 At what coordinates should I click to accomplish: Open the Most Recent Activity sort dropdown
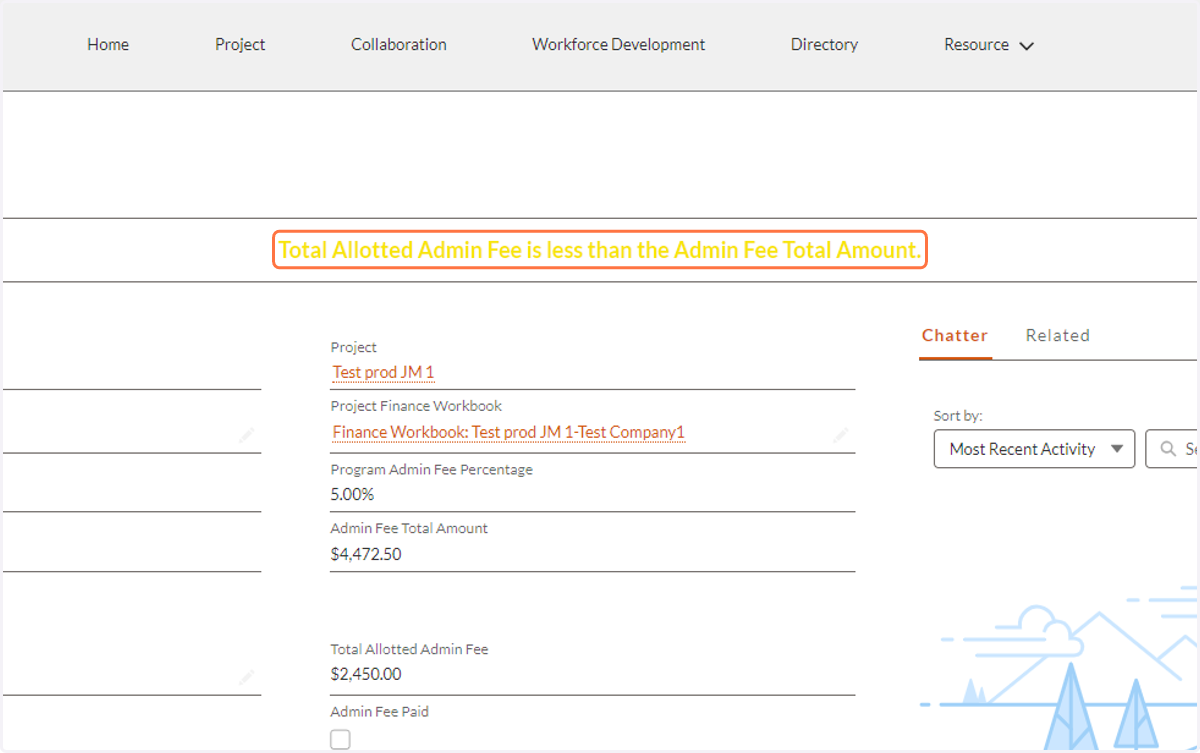[1034, 449]
